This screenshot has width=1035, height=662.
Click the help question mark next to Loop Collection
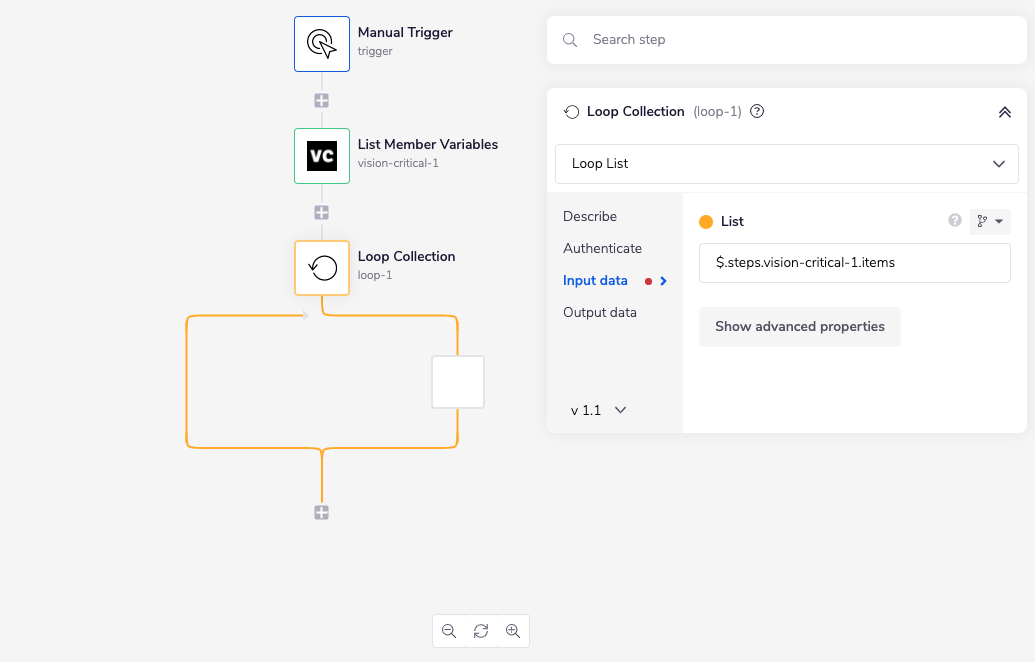(x=757, y=111)
